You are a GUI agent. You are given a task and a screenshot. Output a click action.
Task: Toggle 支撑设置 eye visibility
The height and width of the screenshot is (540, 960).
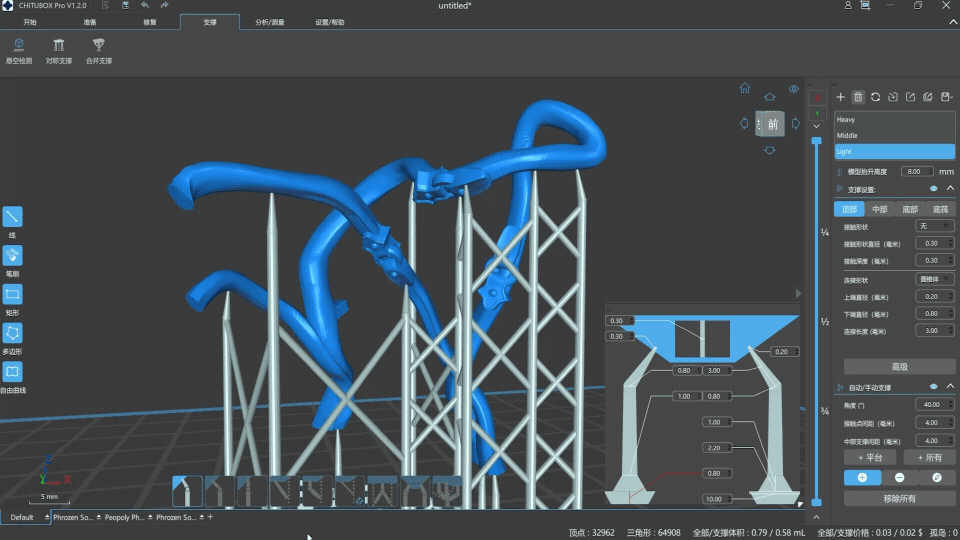934,189
